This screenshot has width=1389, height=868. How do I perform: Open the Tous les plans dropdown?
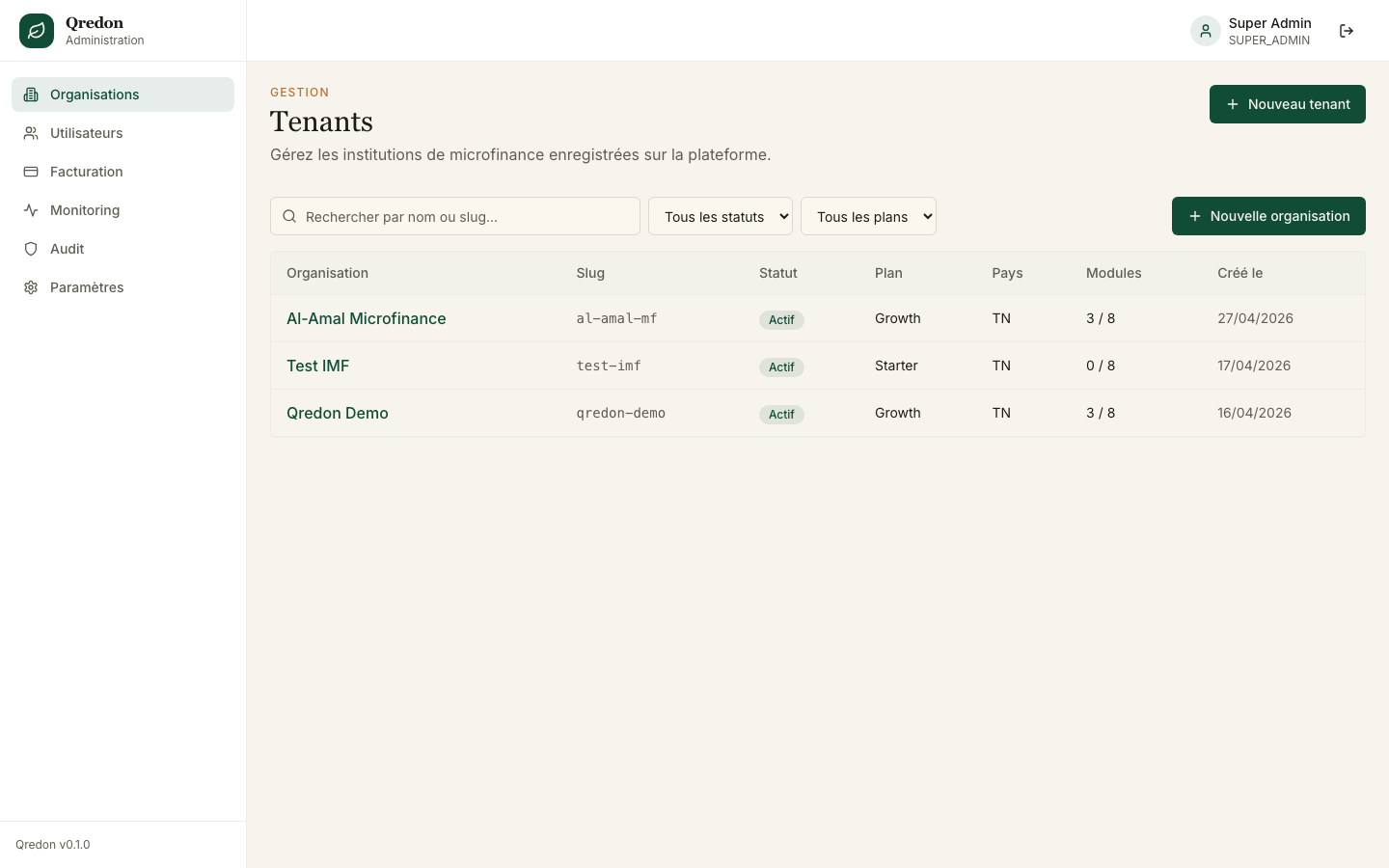click(x=868, y=216)
